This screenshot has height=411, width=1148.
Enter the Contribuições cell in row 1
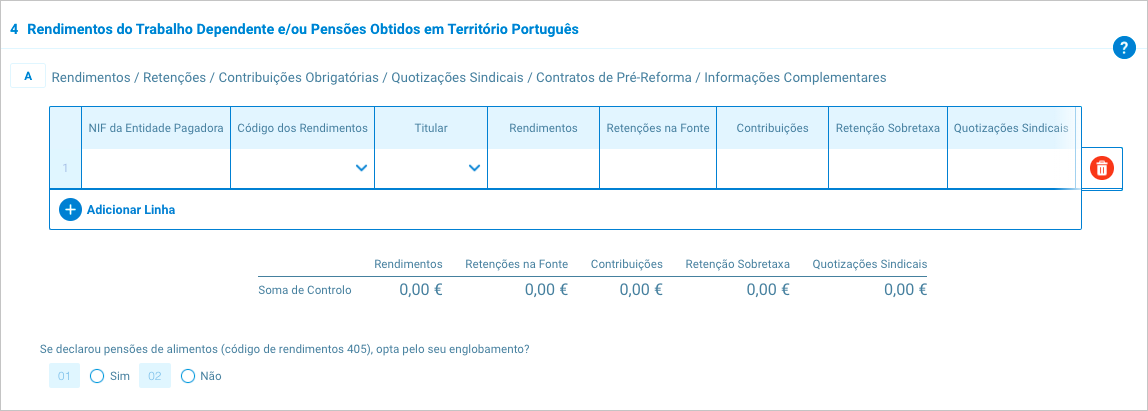coord(772,168)
